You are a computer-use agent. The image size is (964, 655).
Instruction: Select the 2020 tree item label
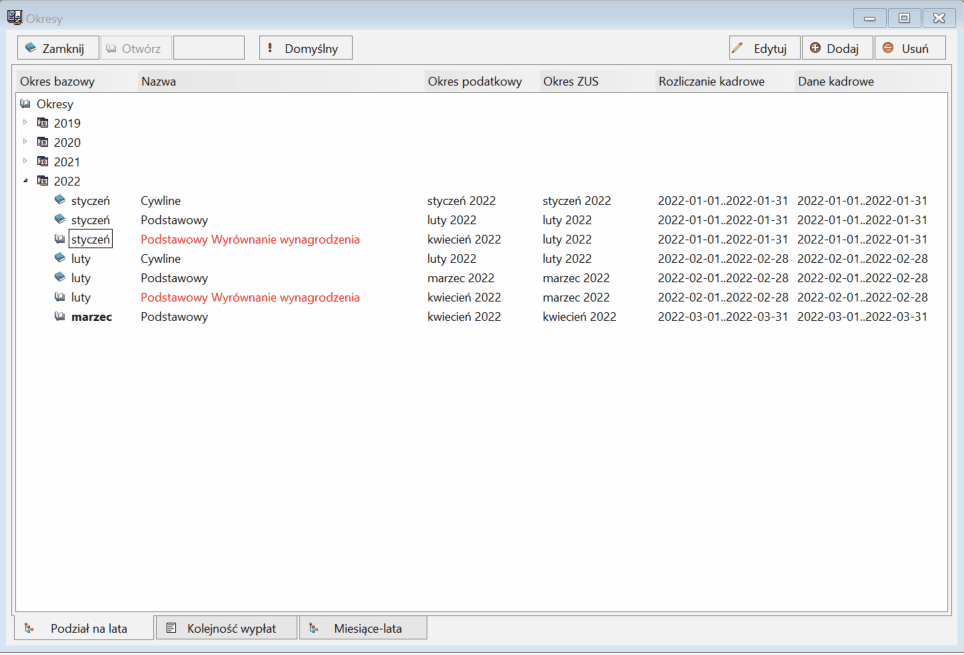pos(67,143)
